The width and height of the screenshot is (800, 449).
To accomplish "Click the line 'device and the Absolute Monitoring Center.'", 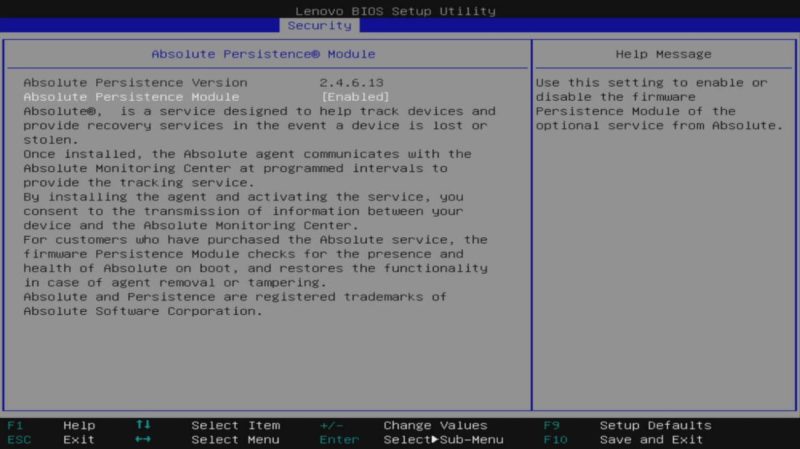I will [191, 226].
